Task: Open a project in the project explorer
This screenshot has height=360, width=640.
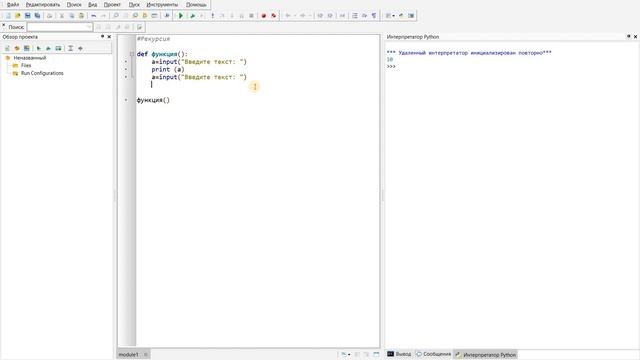Action: 17,48
